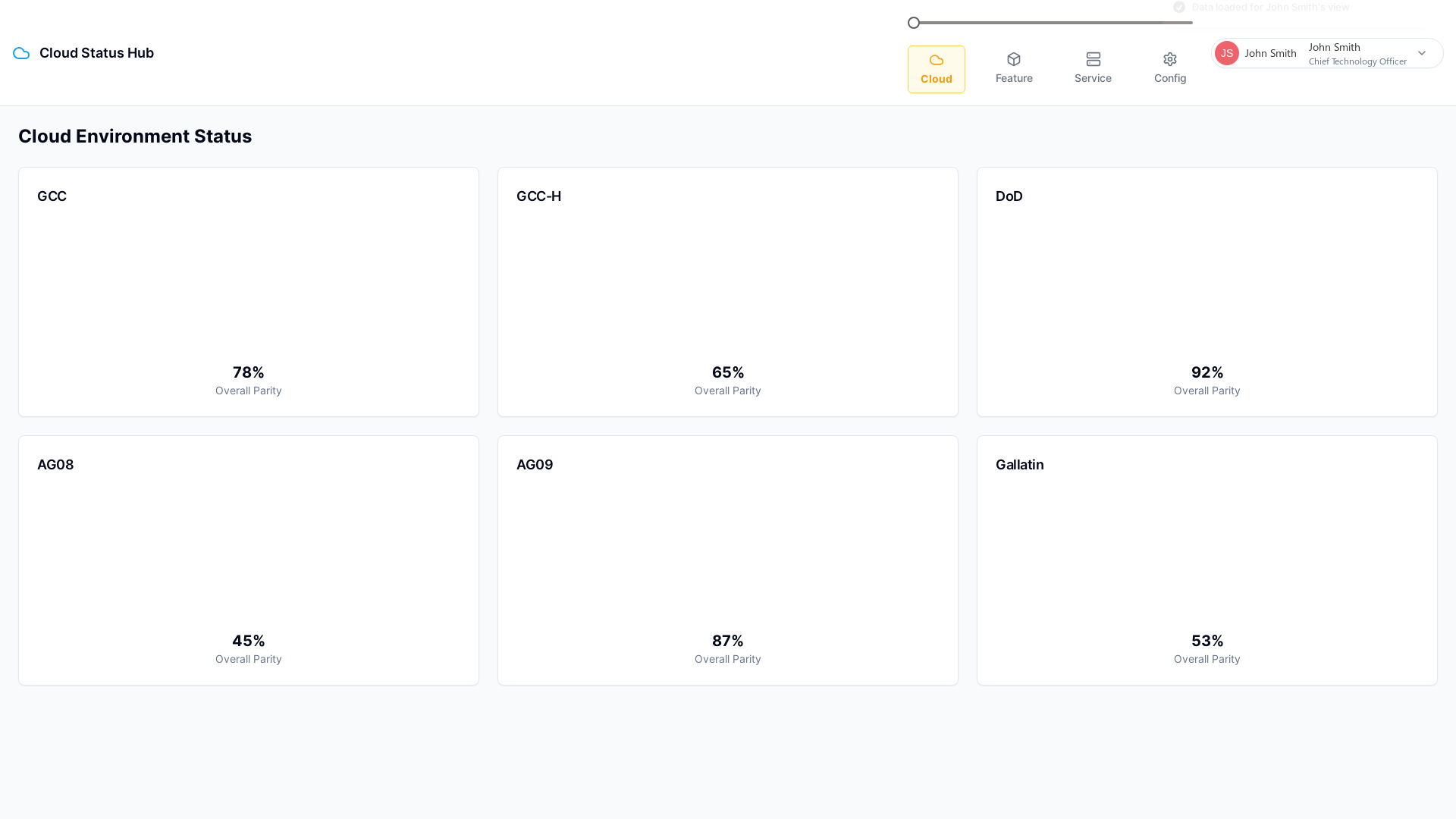1456x819 pixels.
Task: Click the Feature cube icon
Action: 1014,59
